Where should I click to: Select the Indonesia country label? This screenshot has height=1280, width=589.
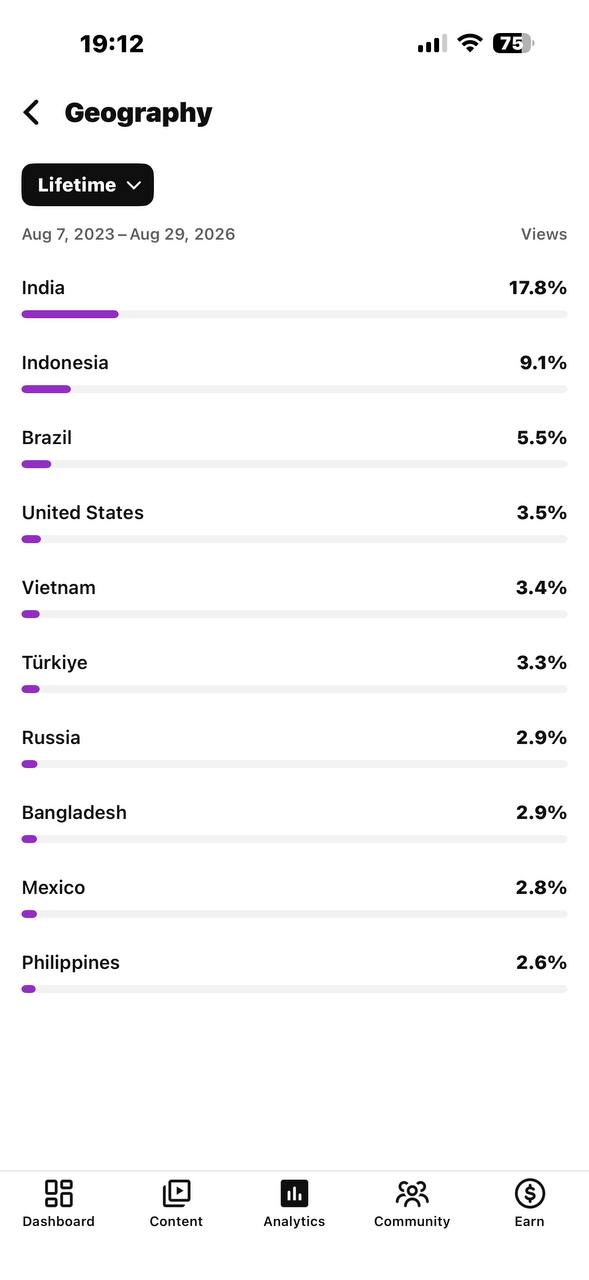point(65,363)
